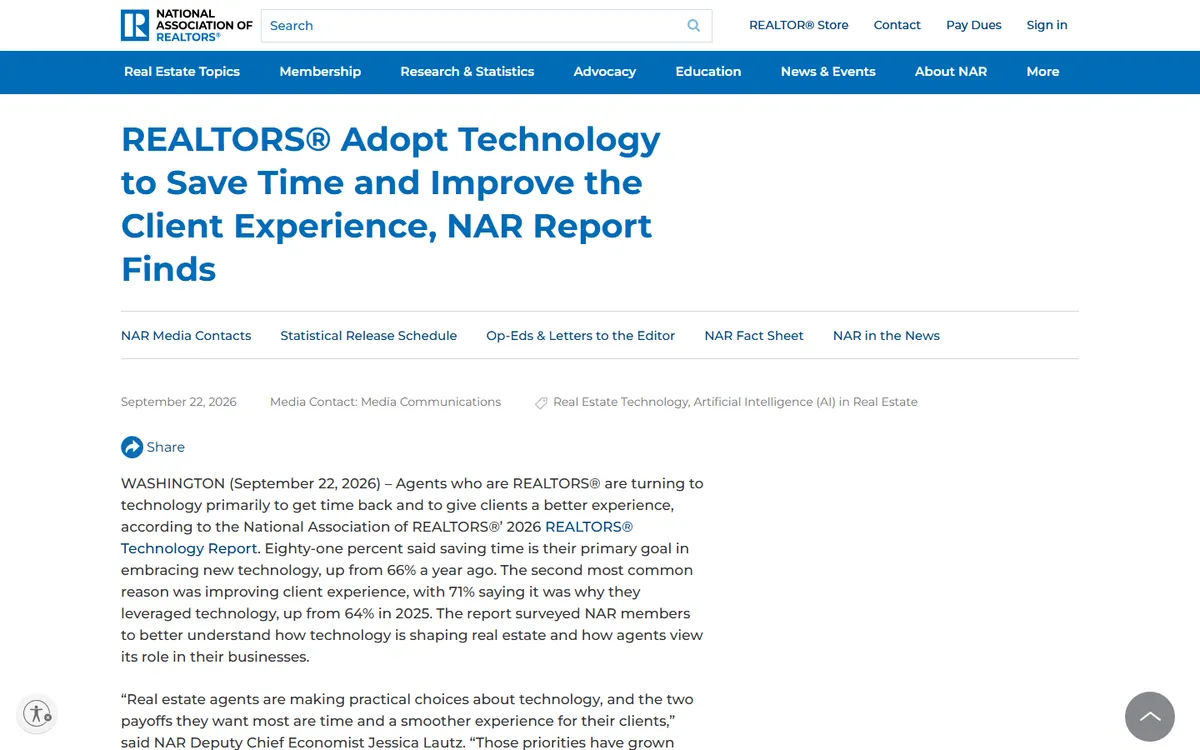Viewport: 1200px width, 750px height.
Task: Click Artificial Intelligence (AI) in Real Estate tag
Action: point(806,402)
